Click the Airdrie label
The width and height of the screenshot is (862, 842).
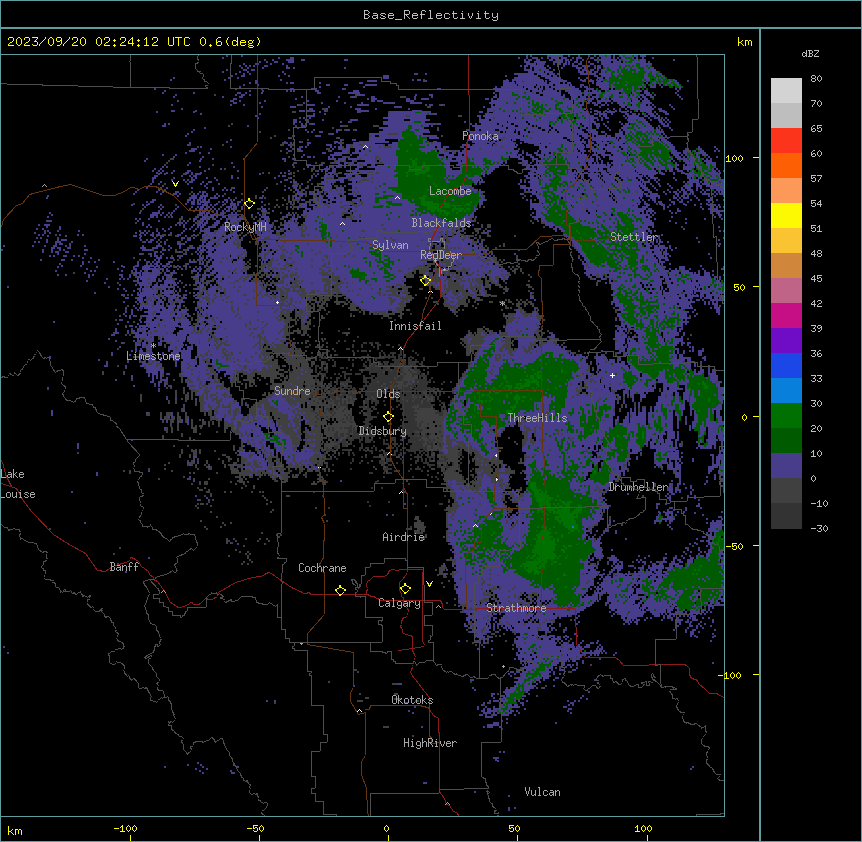point(404,537)
